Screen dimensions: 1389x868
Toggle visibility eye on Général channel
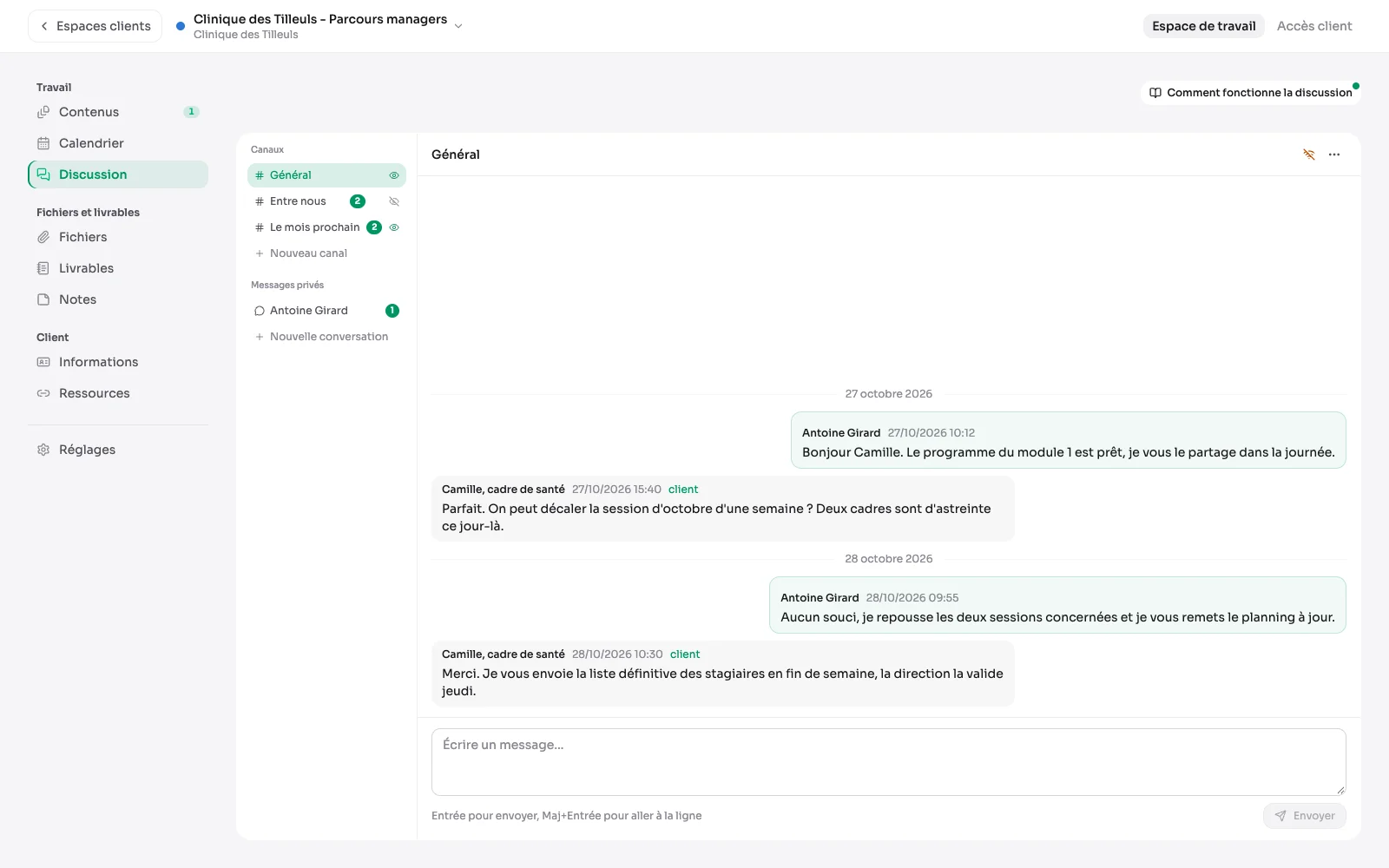click(x=394, y=175)
